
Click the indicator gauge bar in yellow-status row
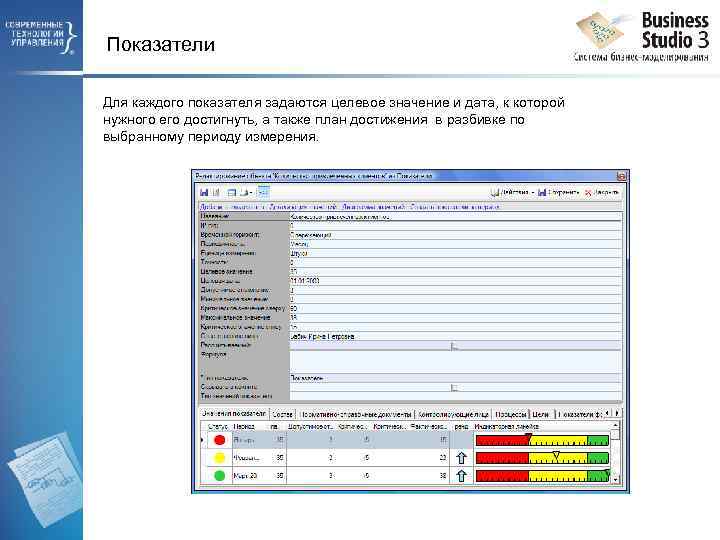tap(542, 458)
